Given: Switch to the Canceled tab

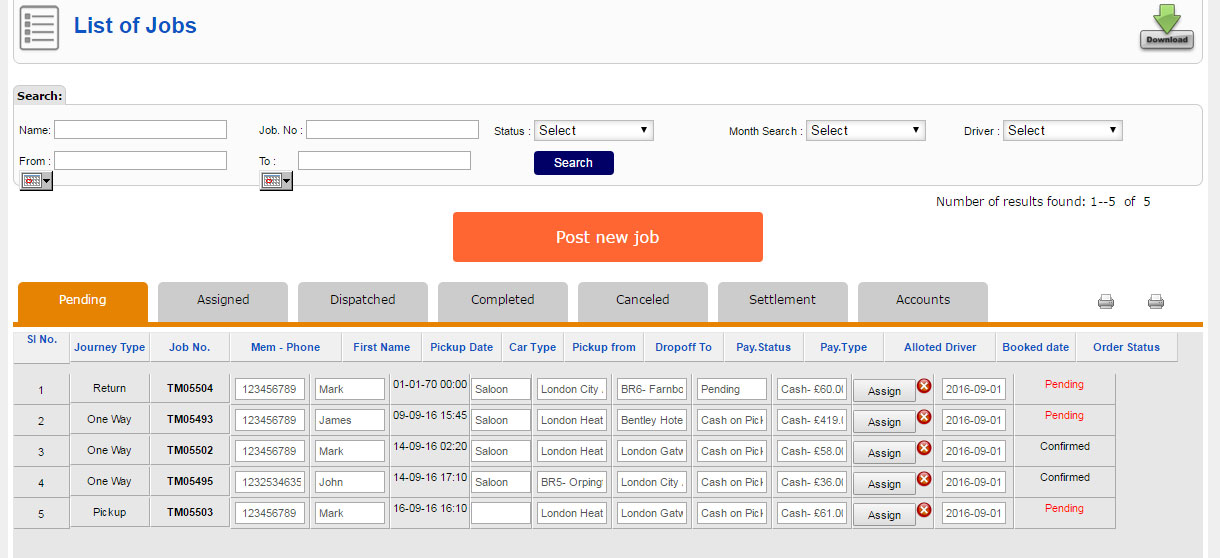Looking at the screenshot, I should pyautogui.click(x=643, y=301).
